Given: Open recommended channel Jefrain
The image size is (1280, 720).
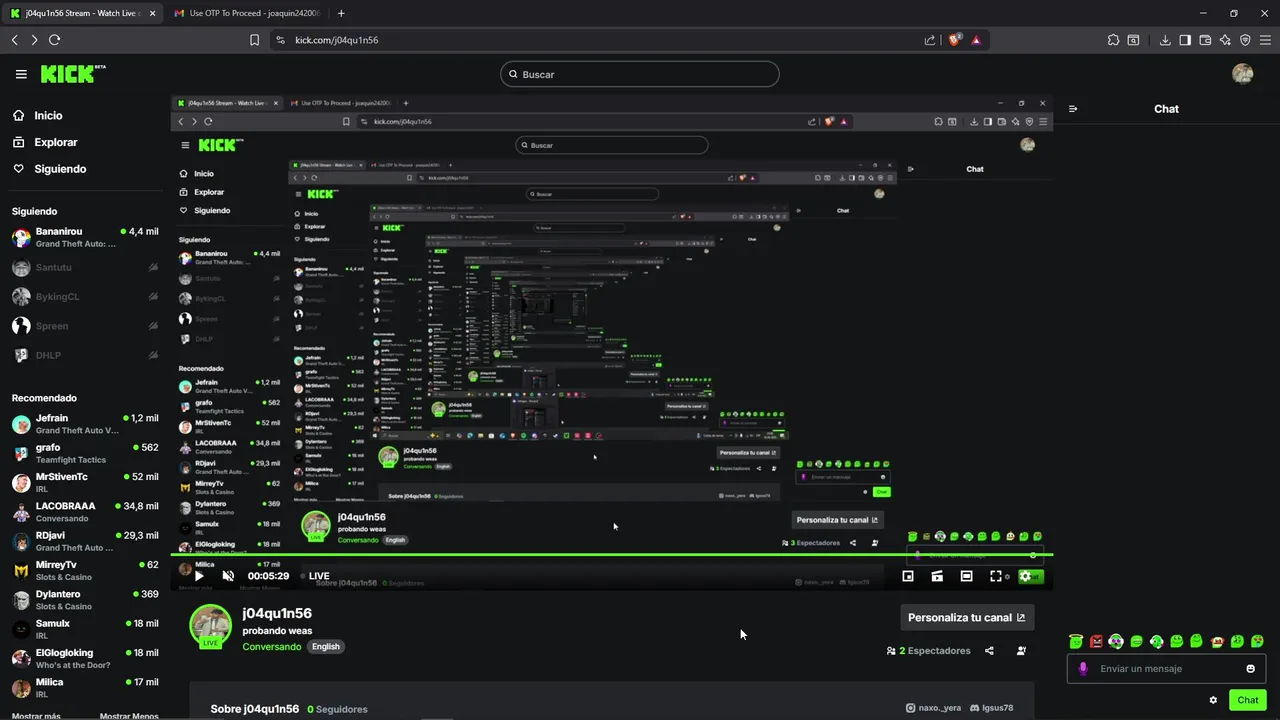Looking at the screenshot, I should click(85, 424).
